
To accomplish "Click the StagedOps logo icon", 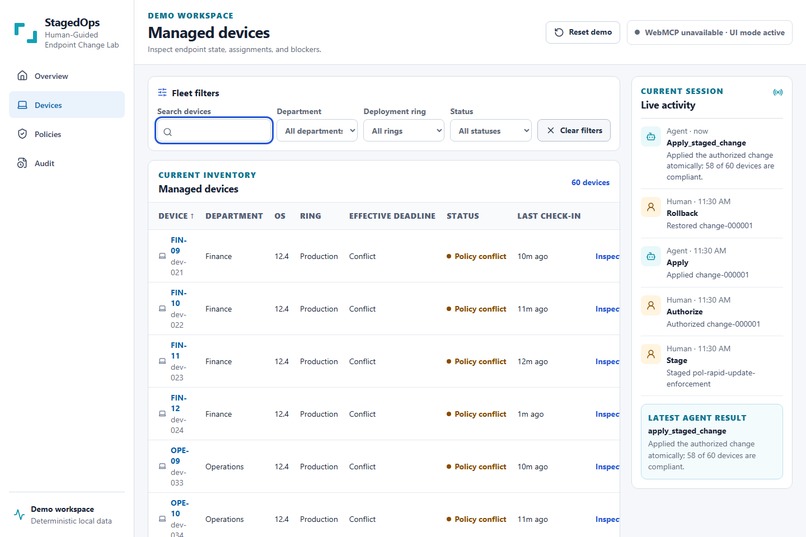I will (26, 33).
